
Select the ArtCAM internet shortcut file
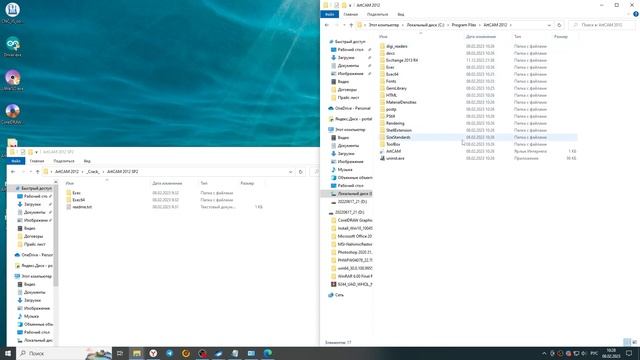(x=393, y=151)
